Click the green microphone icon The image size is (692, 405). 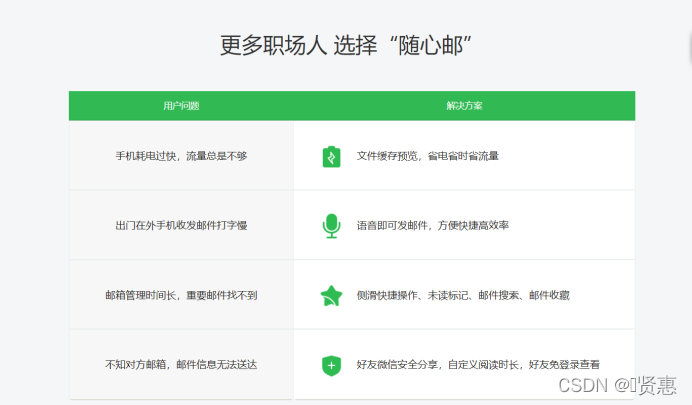click(331, 226)
